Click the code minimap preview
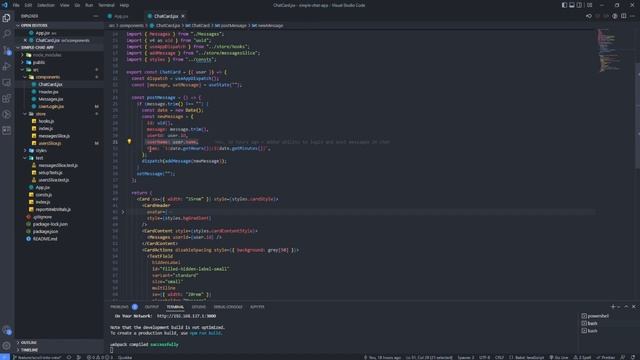This screenshot has height=360, width=640. click(x=610, y=50)
